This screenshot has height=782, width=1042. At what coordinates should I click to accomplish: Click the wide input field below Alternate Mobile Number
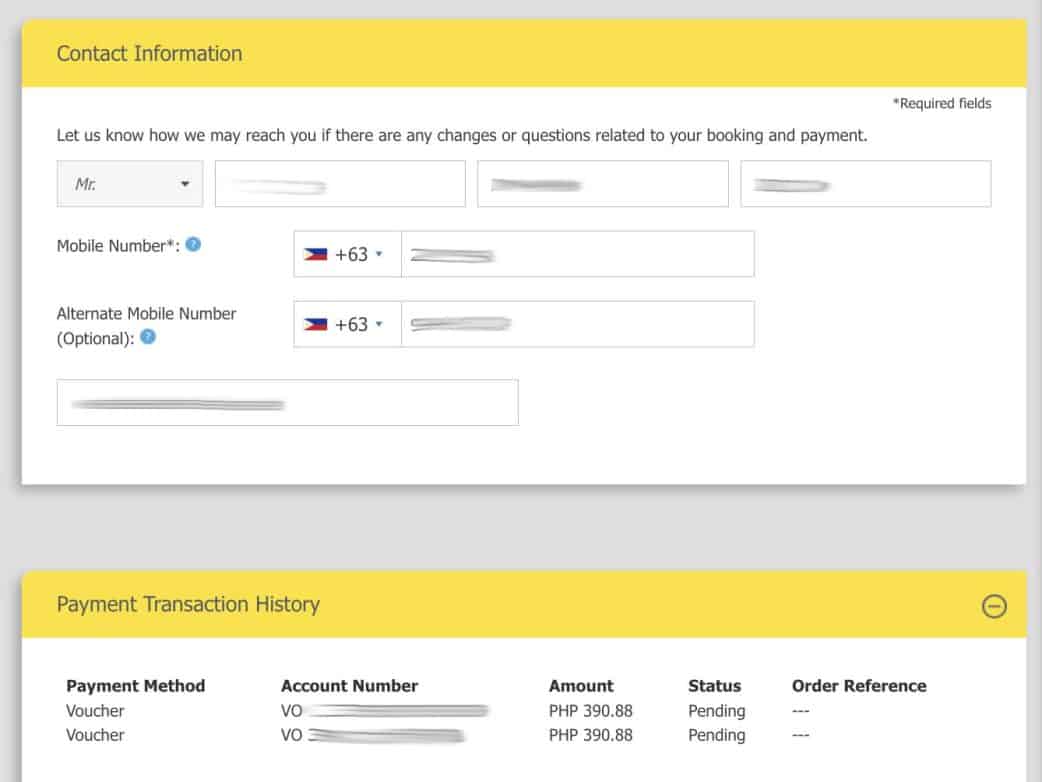click(287, 403)
